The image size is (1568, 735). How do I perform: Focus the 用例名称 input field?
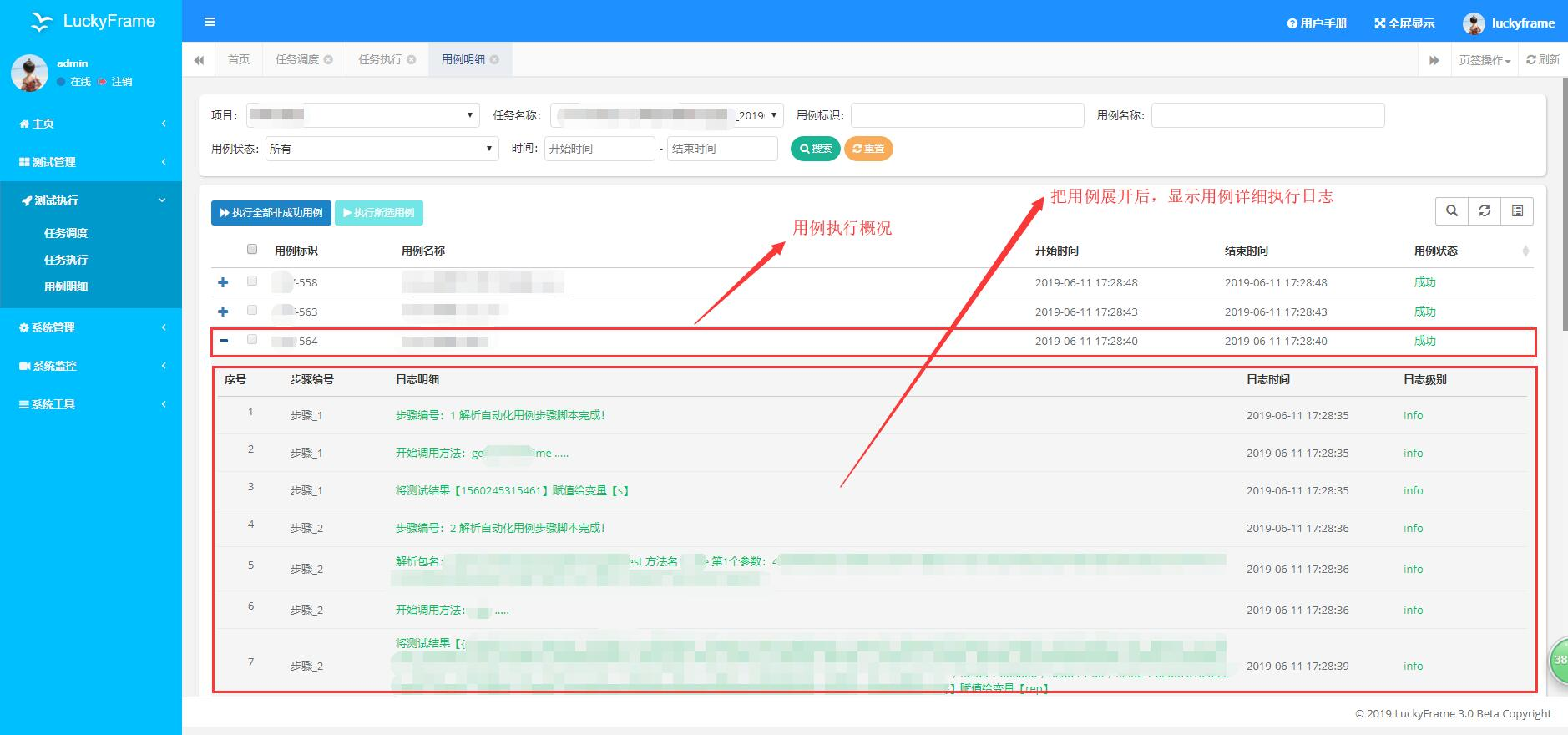pos(1267,115)
